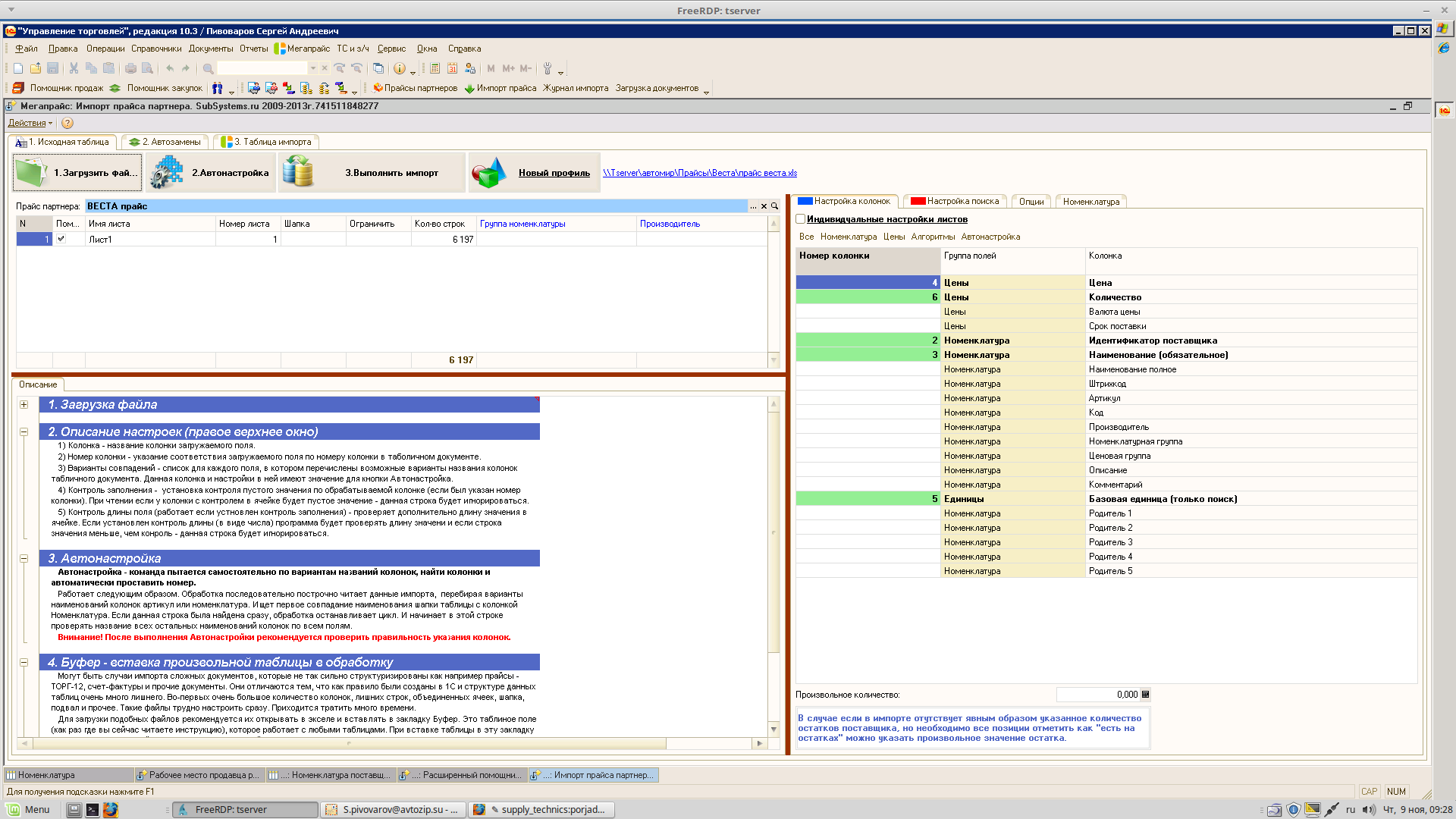1456x819 pixels.
Task: Click the binoculars search icon
Action: click(x=218, y=88)
